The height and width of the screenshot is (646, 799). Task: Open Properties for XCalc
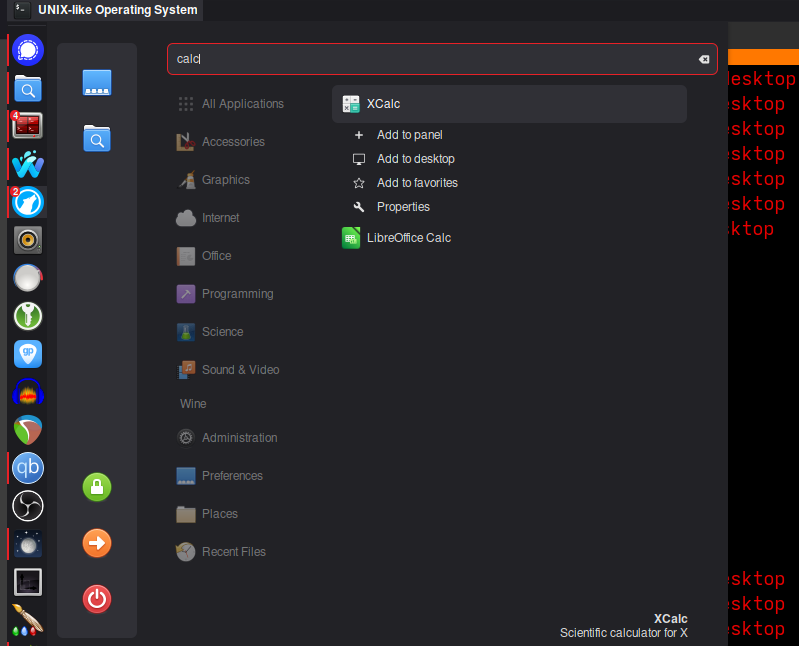(391, 207)
